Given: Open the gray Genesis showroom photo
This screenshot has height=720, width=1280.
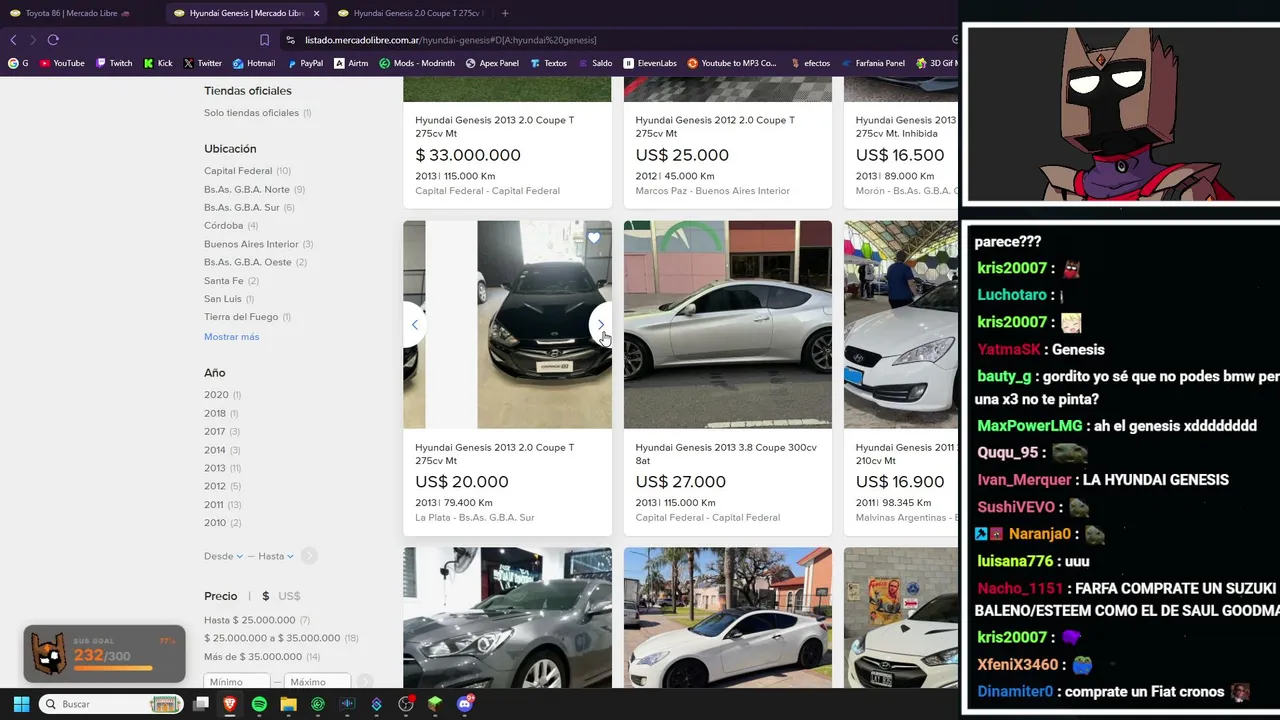Looking at the screenshot, I should (x=508, y=618).
